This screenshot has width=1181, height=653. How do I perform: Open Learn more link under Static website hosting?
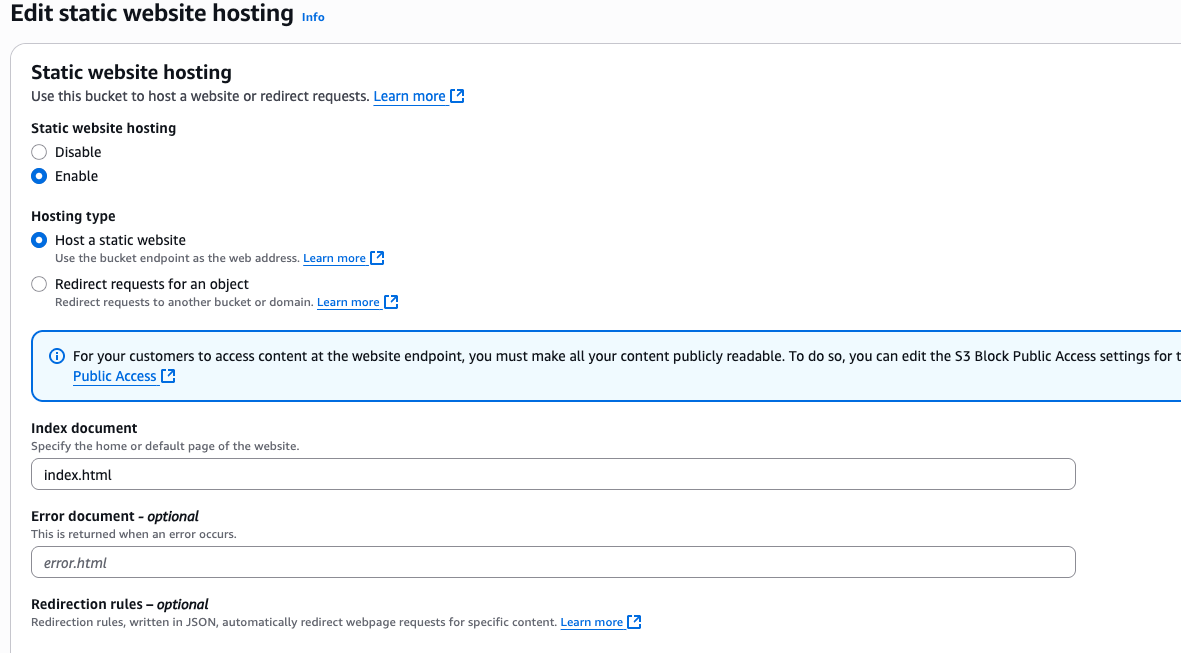point(409,96)
